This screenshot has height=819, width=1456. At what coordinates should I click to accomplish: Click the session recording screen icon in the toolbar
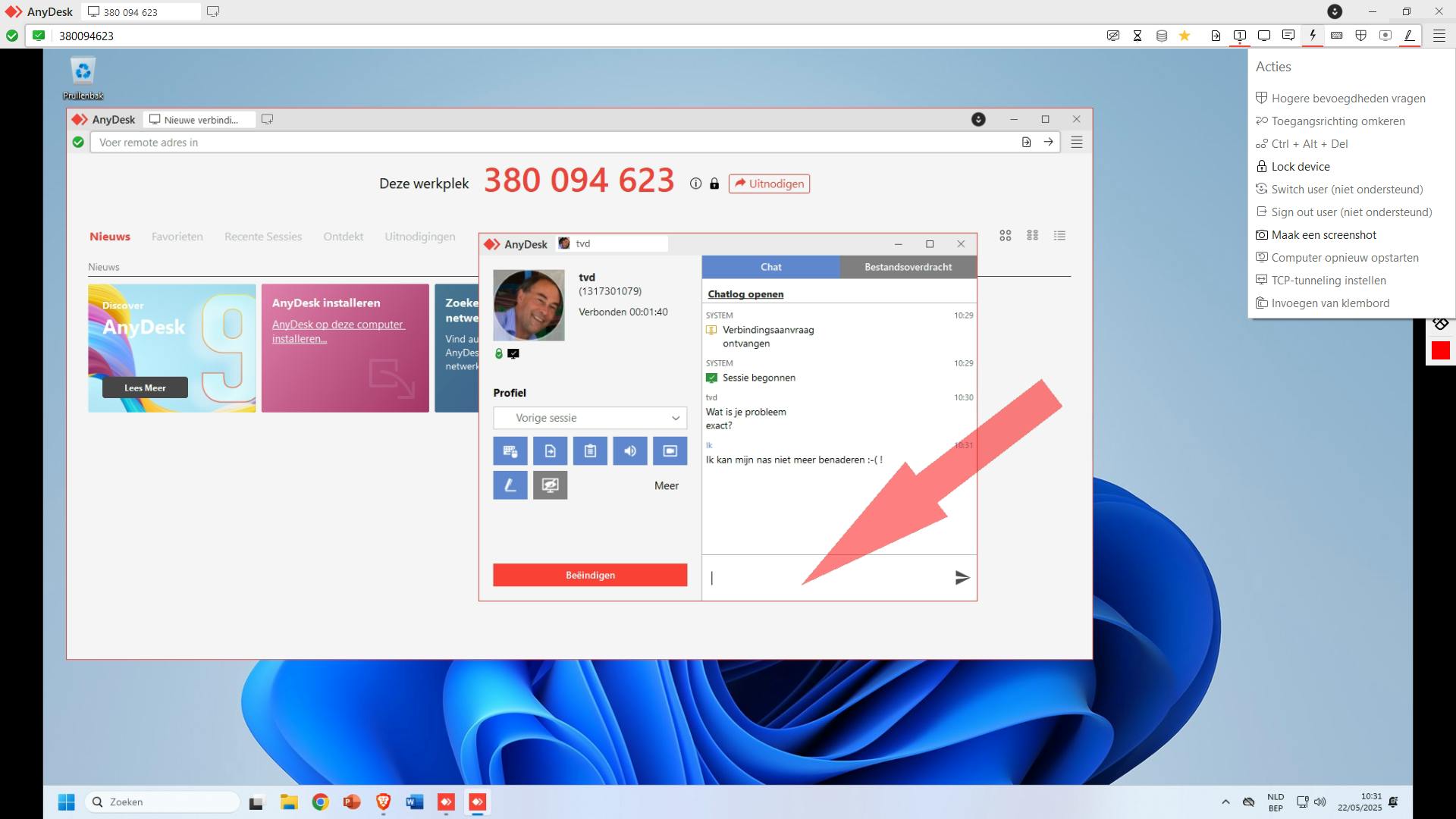(x=1385, y=36)
